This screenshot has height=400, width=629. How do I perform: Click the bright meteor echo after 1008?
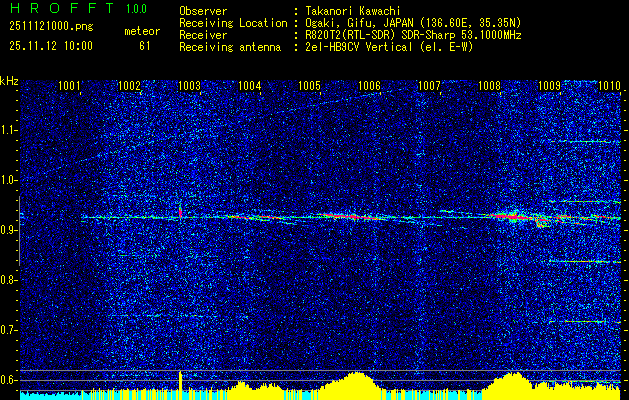click(511, 217)
